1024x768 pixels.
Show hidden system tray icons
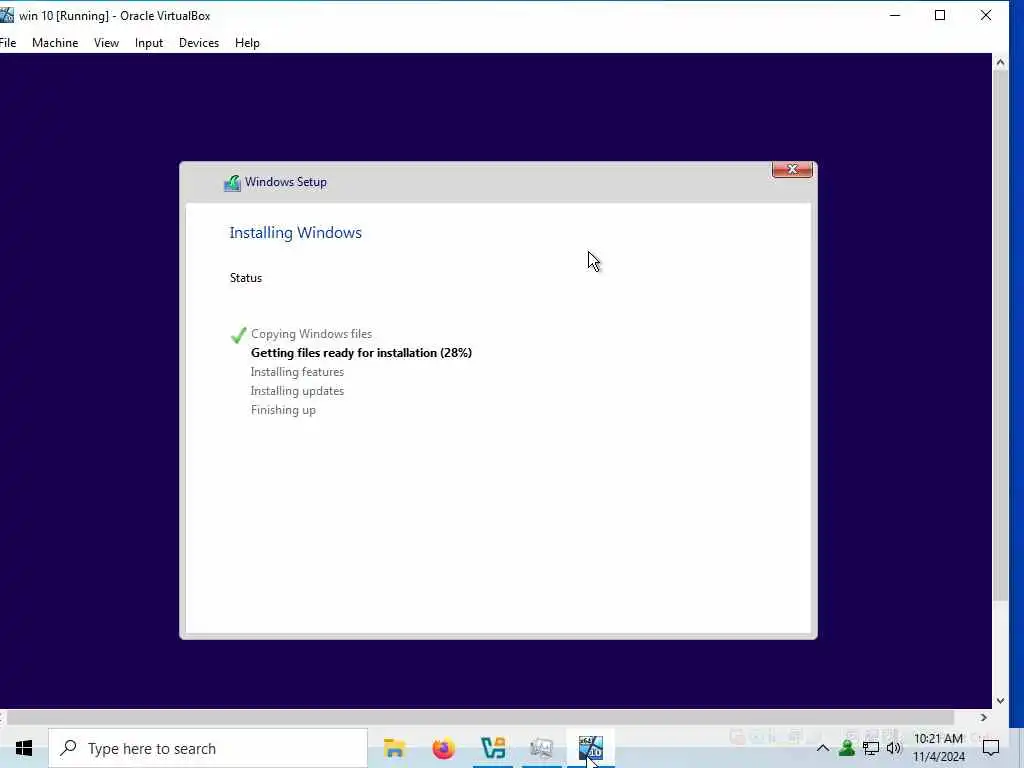tap(823, 748)
